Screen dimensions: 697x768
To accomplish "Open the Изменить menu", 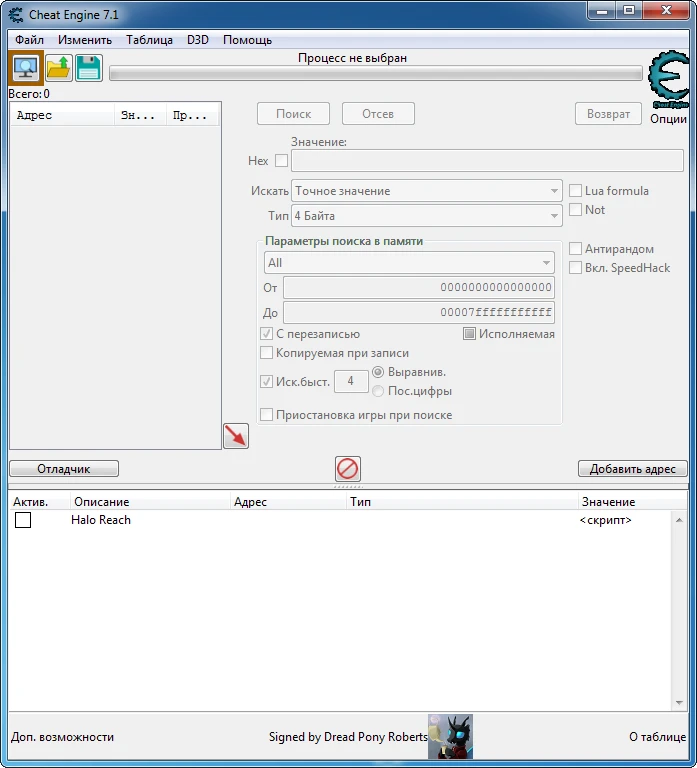I will click(85, 40).
